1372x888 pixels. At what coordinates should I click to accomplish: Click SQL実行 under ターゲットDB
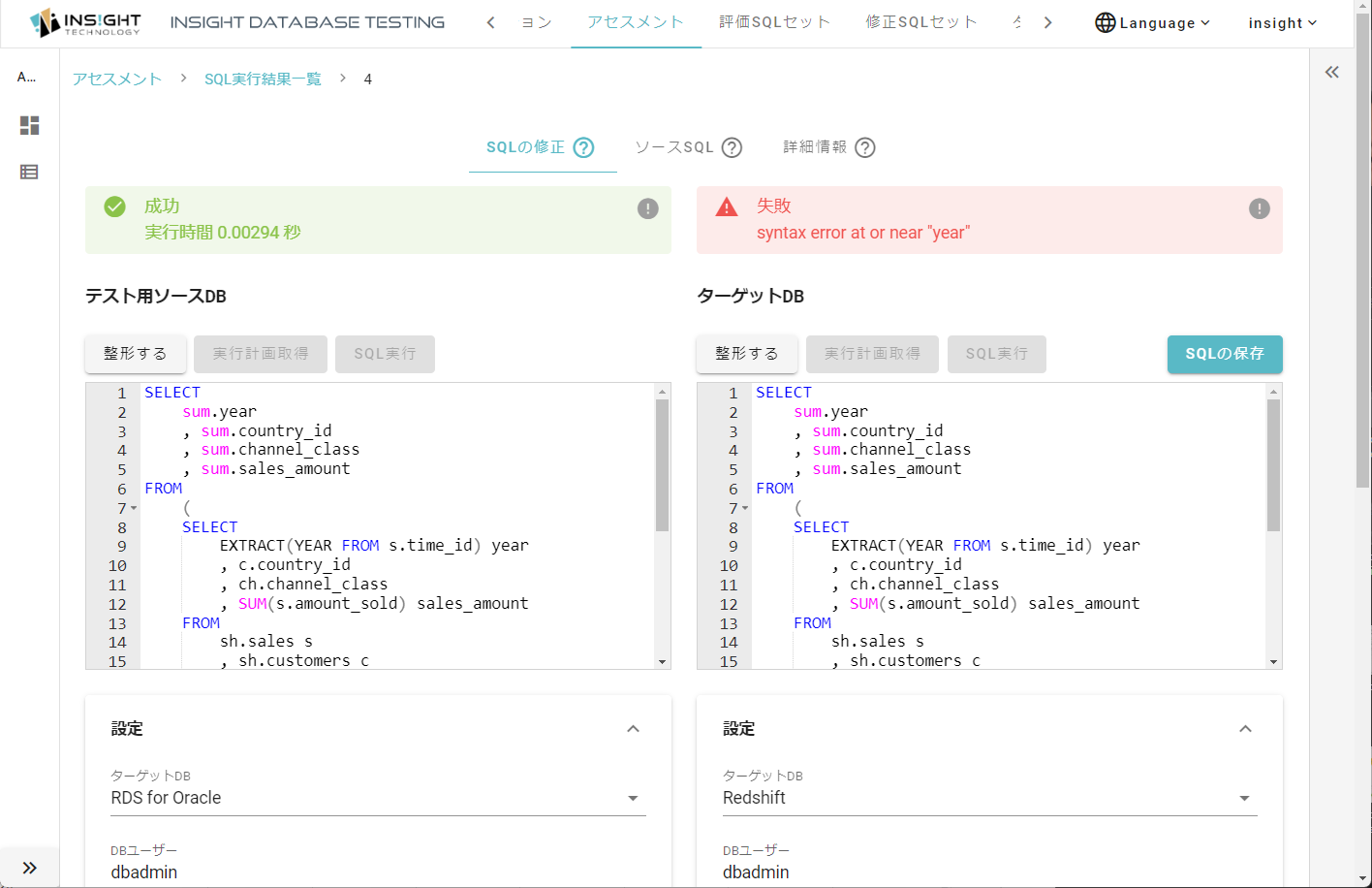tap(997, 354)
